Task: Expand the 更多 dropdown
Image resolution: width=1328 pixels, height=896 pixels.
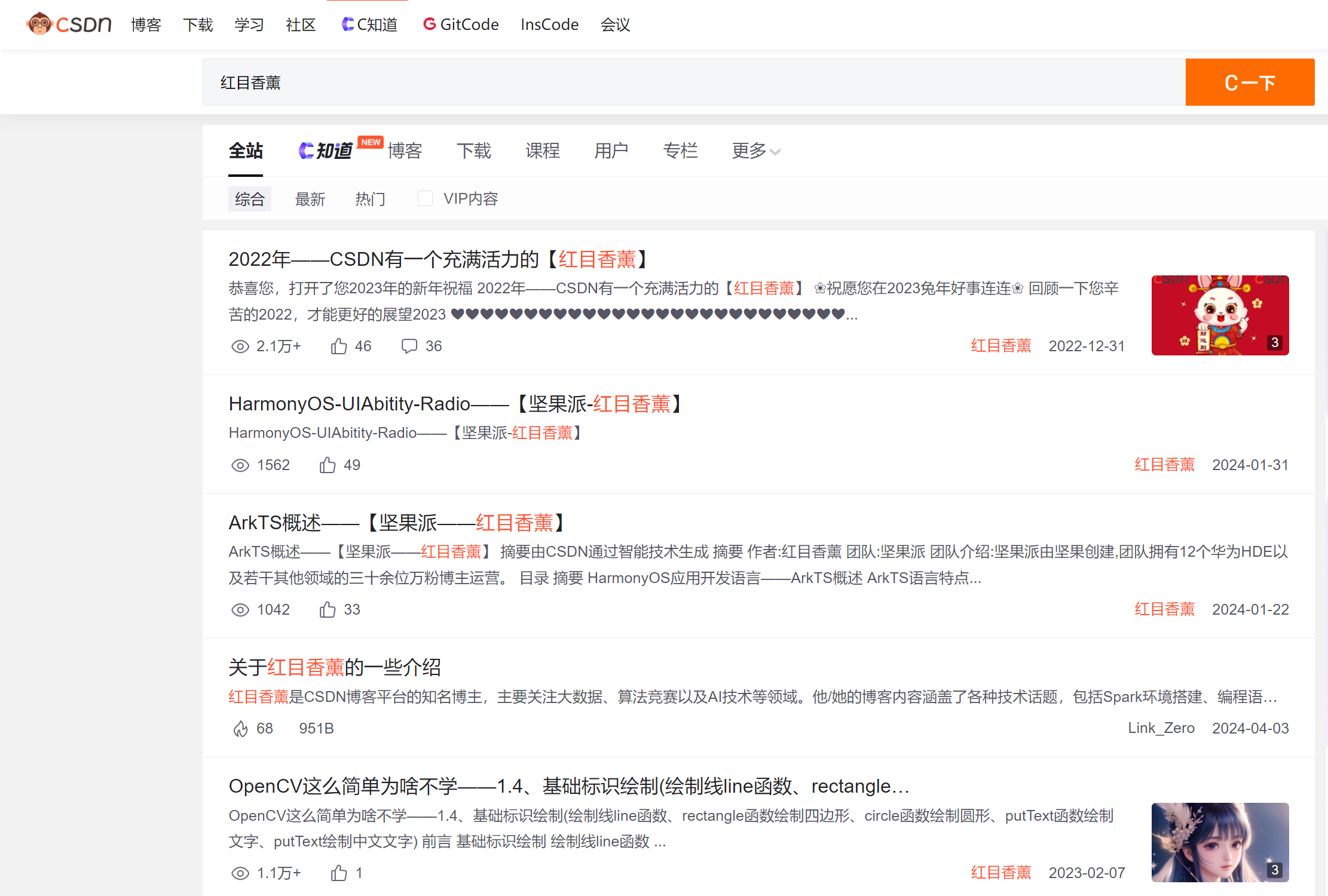Action: point(755,151)
